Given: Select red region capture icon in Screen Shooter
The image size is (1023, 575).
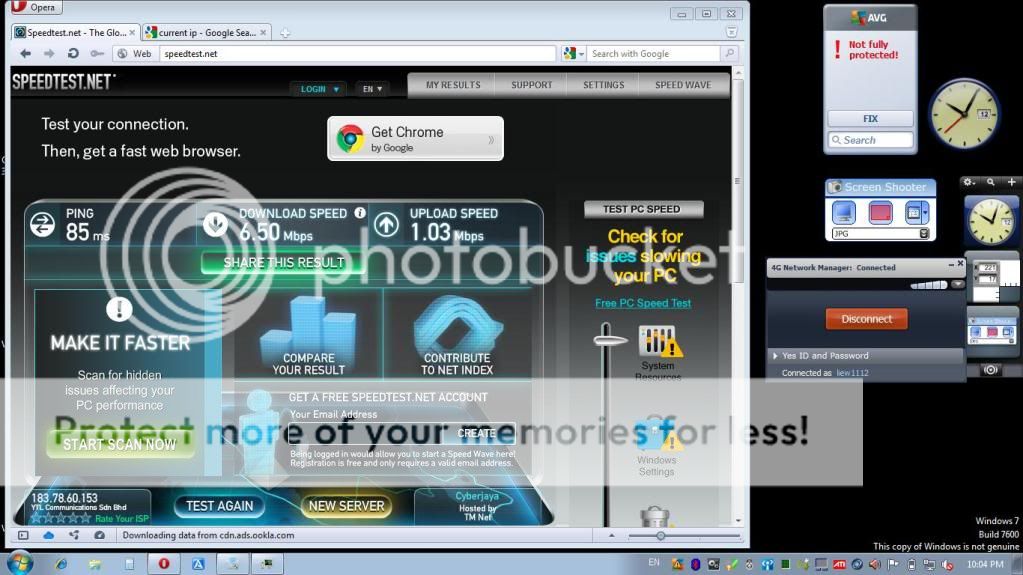Looking at the screenshot, I should [880, 212].
